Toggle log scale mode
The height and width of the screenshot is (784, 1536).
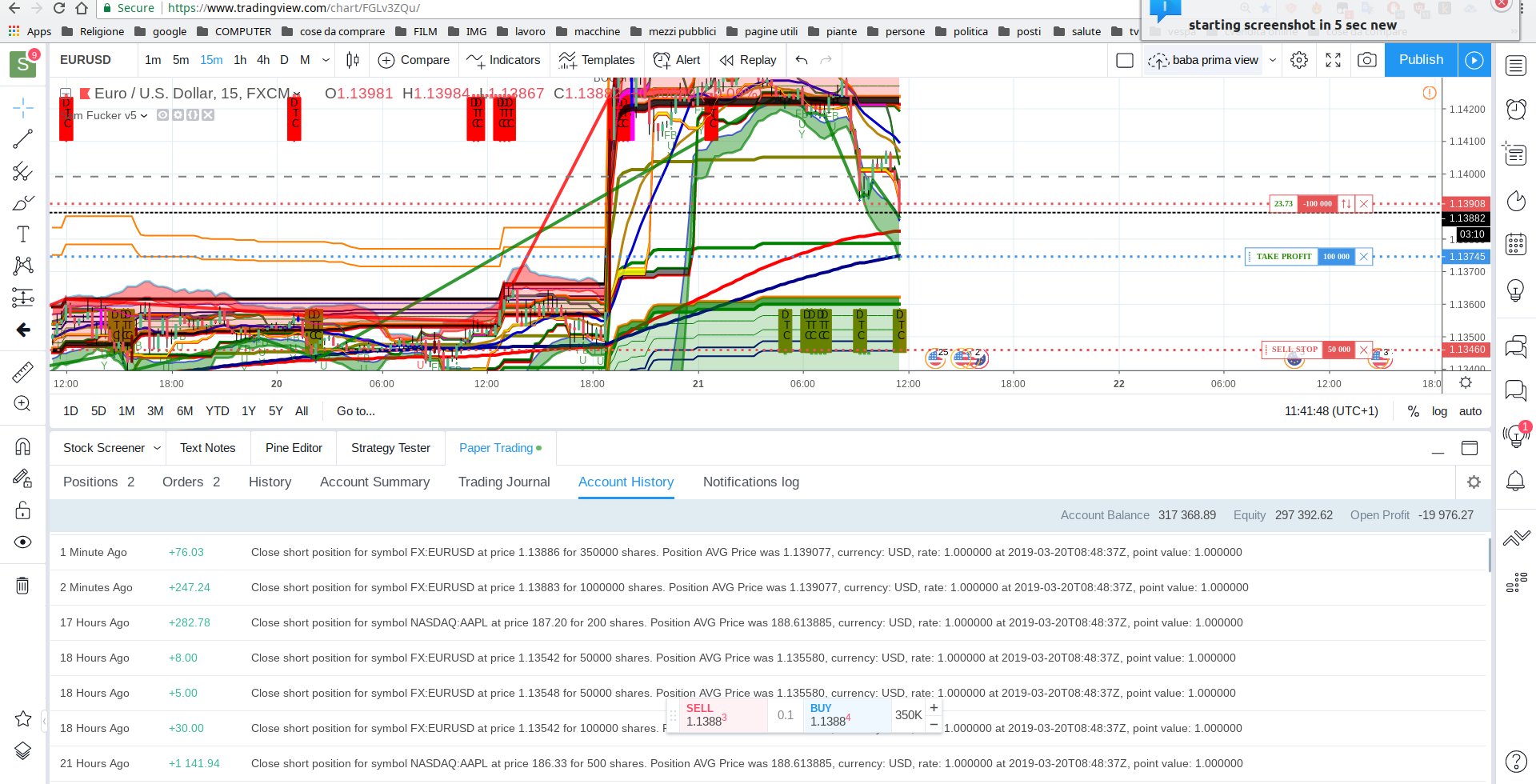(x=1439, y=411)
